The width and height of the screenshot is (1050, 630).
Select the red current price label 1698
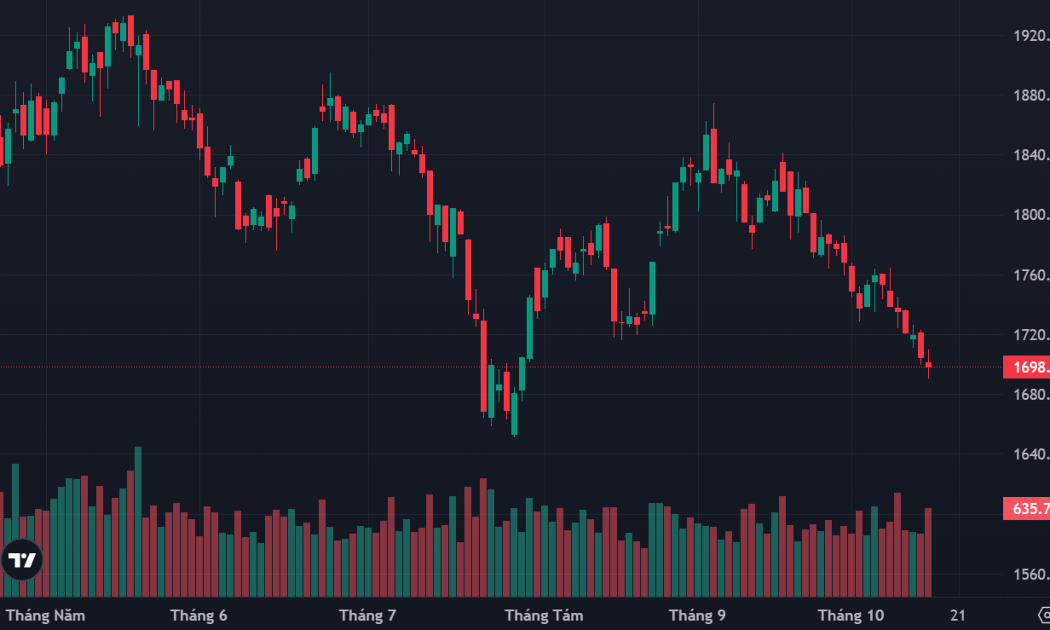tap(1027, 367)
